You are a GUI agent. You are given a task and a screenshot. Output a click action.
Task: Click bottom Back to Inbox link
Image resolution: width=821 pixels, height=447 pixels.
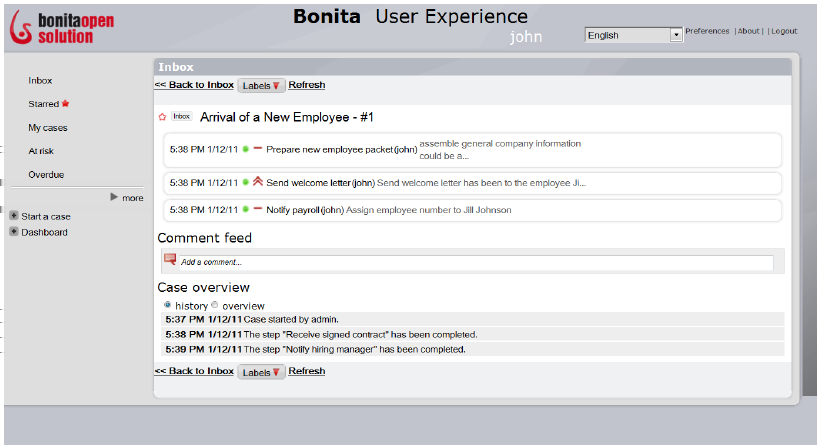[x=194, y=371]
